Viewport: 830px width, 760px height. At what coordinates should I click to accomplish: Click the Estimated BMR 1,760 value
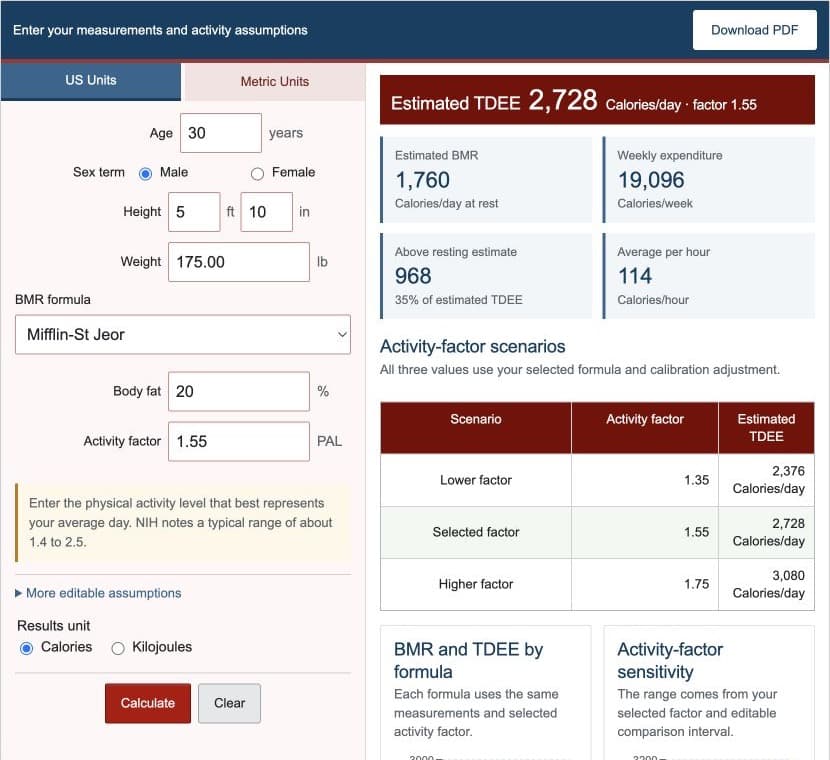pos(422,180)
